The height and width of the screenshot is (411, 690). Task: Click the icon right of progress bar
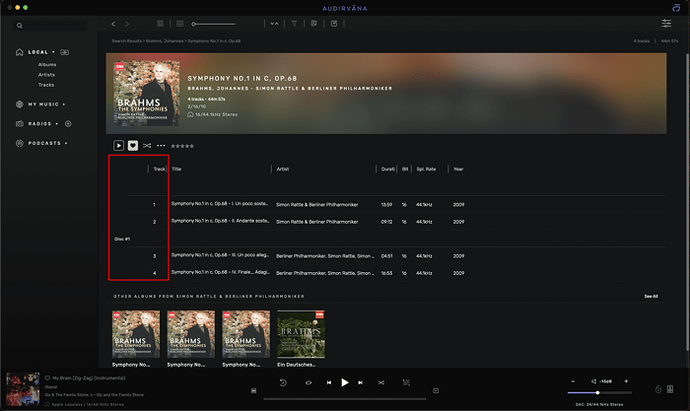click(436, 391)
